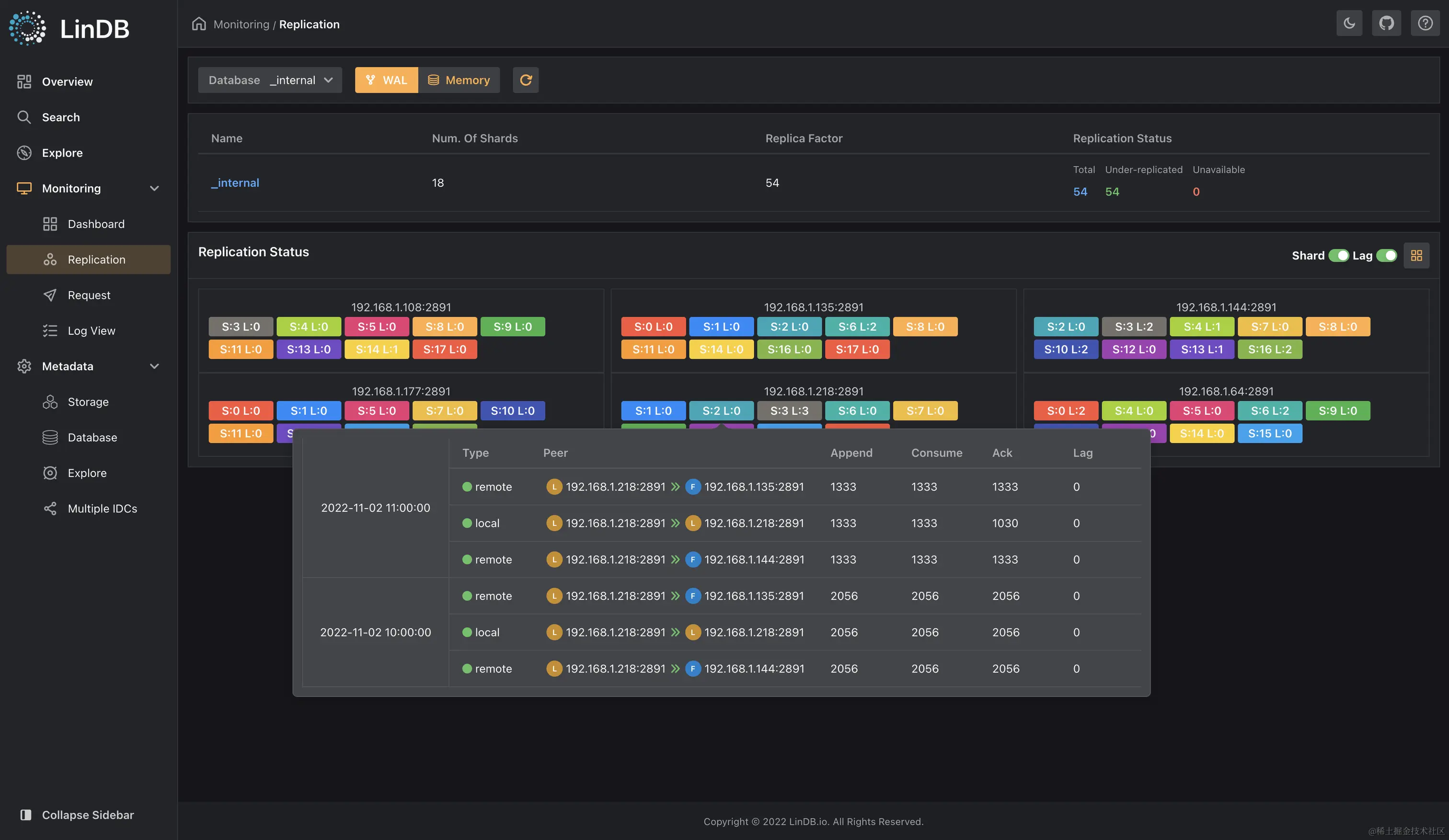This screenshot has height=840, width=1449.
Task: Toggle the Shard switch off
Action: tap(1339, 255)
